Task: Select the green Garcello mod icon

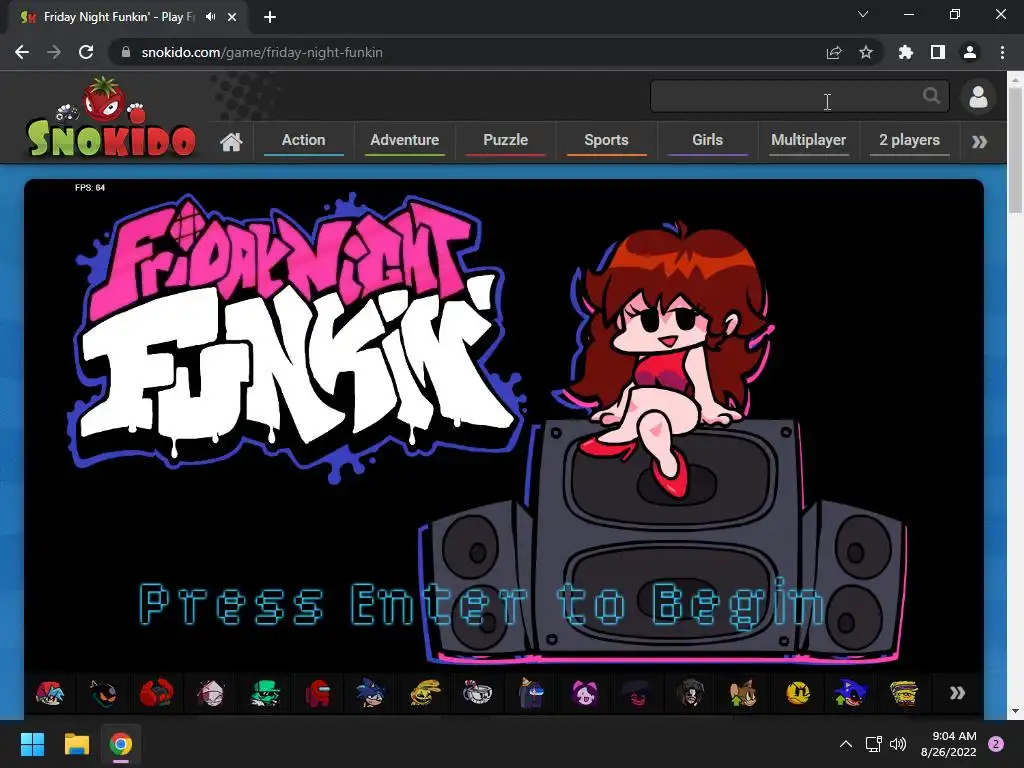Action: click(264, 693)
